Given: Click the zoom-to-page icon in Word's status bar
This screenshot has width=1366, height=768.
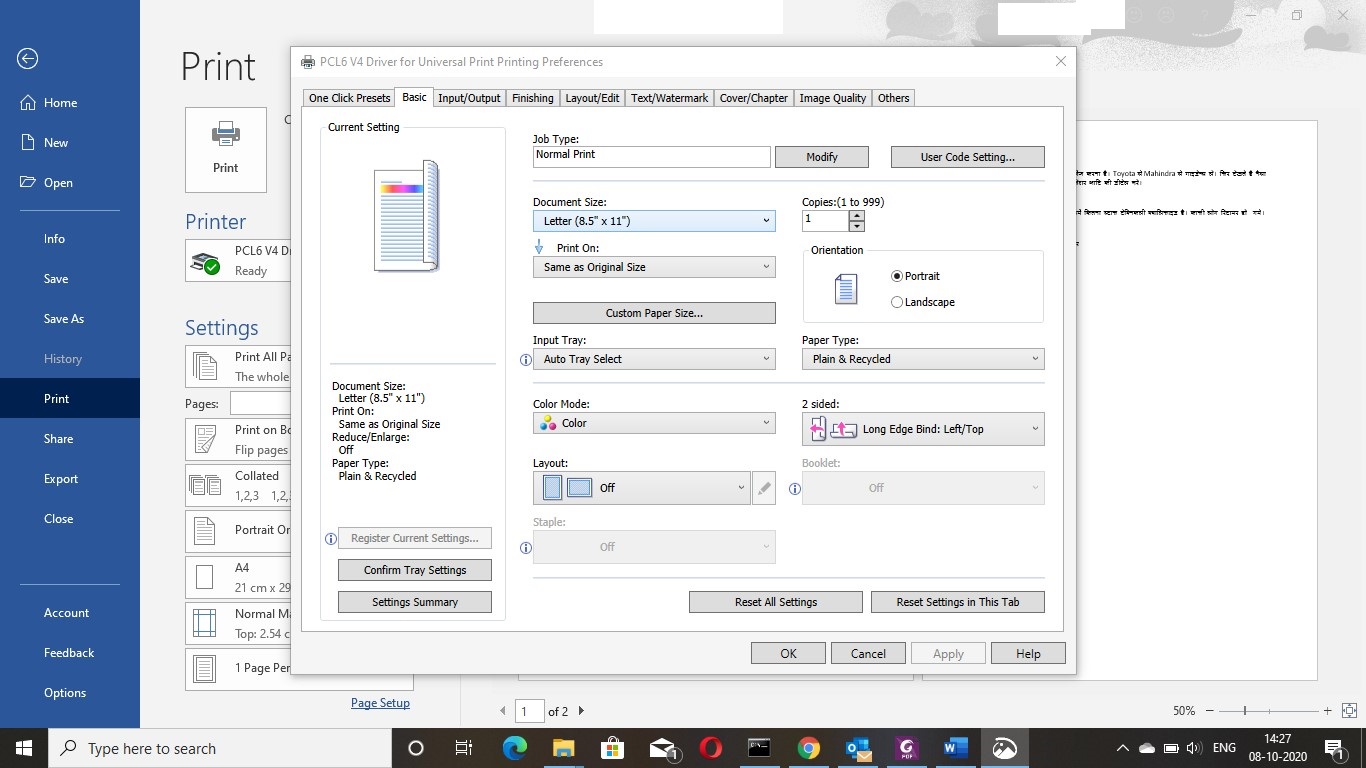Looking at the screenshot, I should point(1350,711).
